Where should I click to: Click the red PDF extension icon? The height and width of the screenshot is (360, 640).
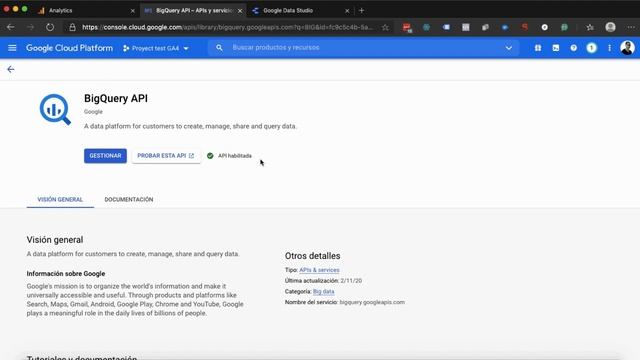[407, 27]
